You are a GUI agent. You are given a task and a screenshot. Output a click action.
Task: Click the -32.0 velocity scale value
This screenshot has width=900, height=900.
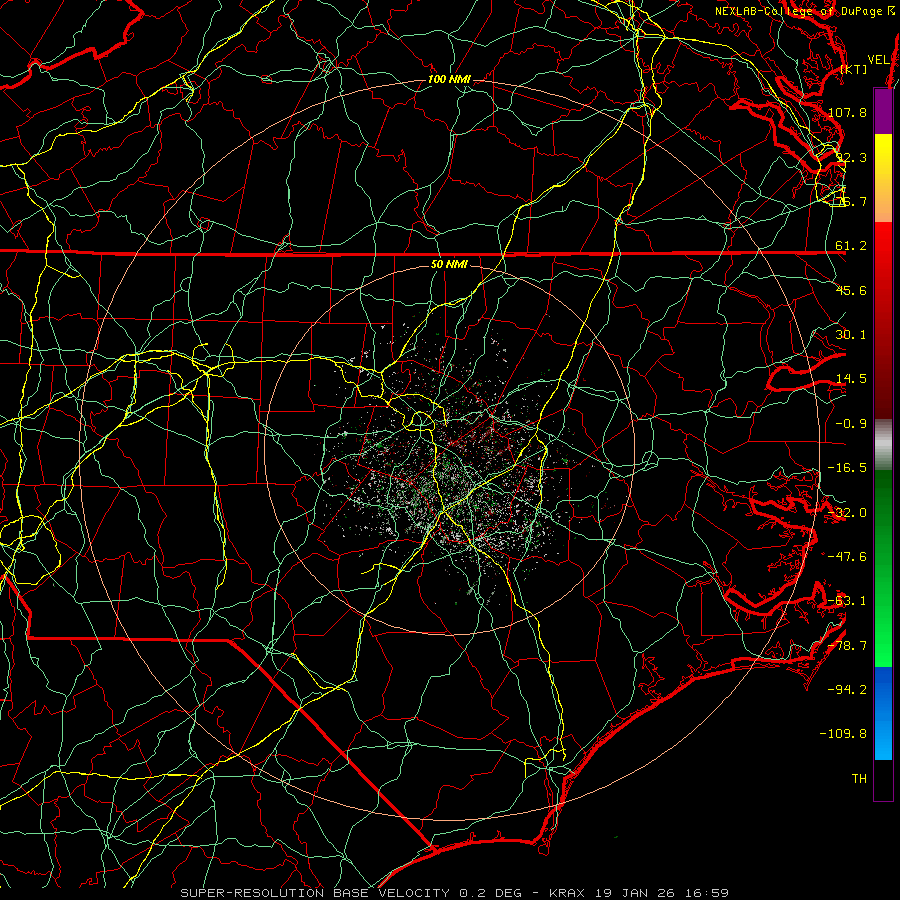847,513
